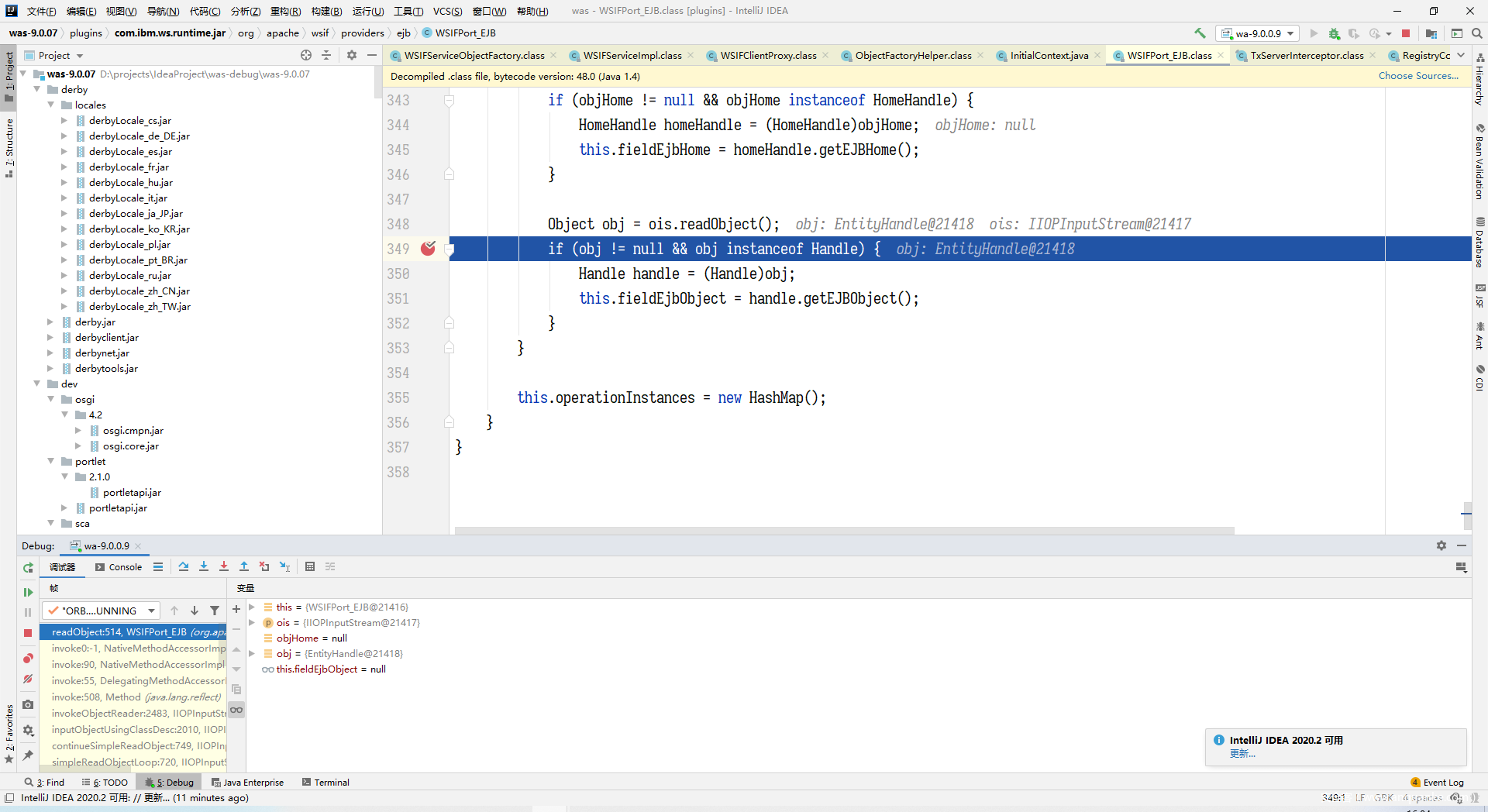The width and height of the screenshot is (1488, 812).
Task: Open the VCS menu in the menu bar
Action: coord(447,11)
